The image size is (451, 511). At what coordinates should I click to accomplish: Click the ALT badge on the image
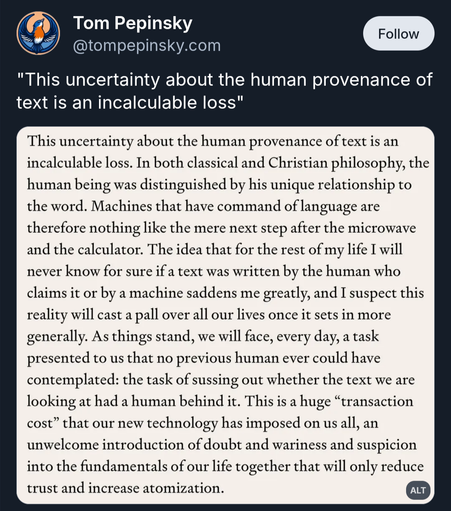(x=418, y=490)
